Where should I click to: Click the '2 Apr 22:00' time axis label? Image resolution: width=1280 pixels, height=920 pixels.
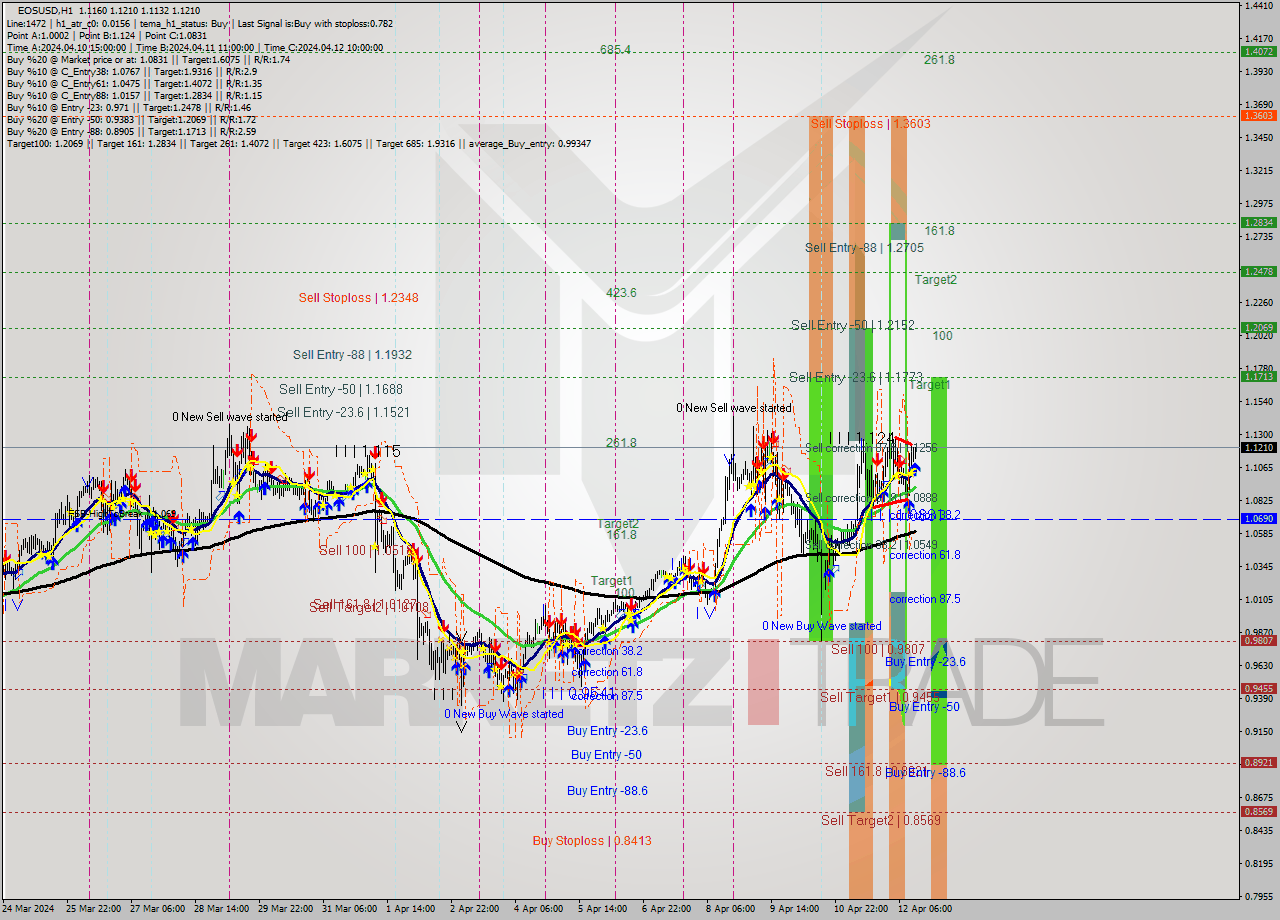[x=475, y=909]
